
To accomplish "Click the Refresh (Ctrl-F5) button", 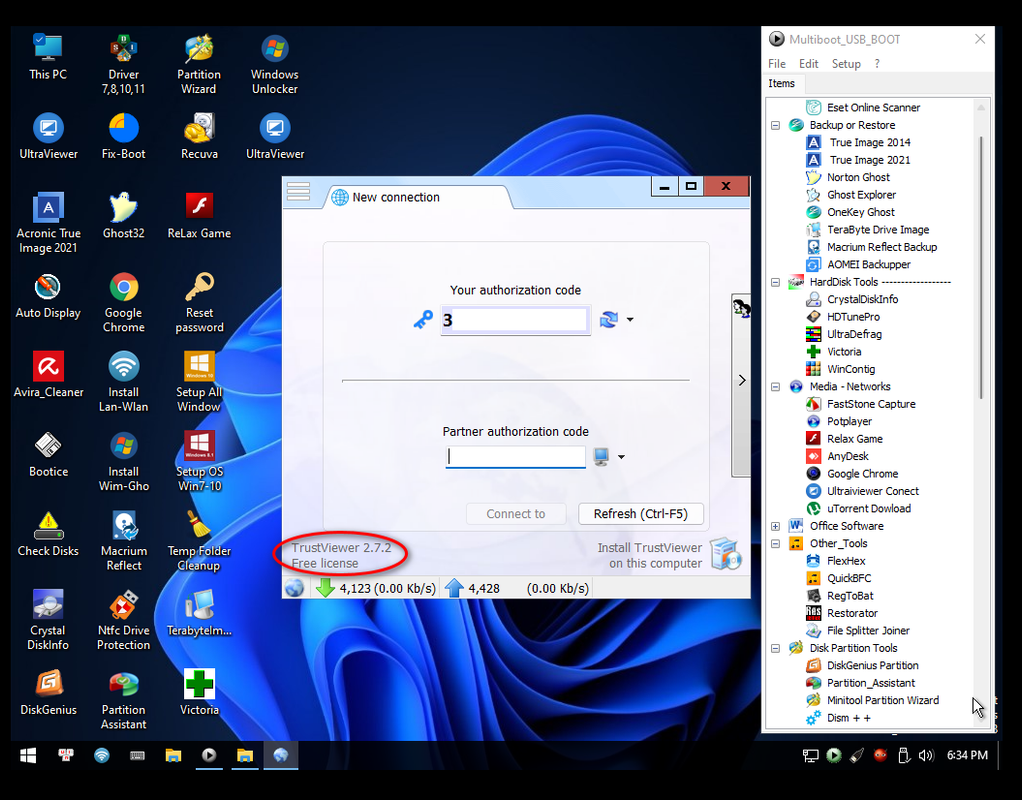I will pyautogui.click(x=641, y=514).
